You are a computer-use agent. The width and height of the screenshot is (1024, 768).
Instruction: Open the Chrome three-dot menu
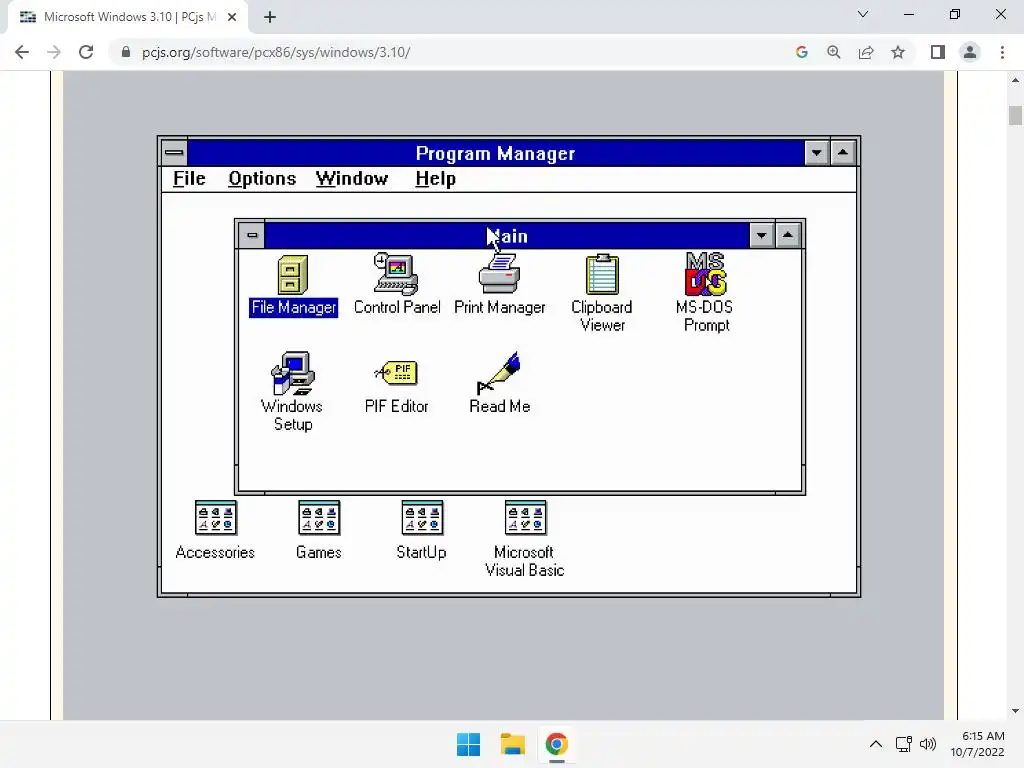coord(1002,52)
